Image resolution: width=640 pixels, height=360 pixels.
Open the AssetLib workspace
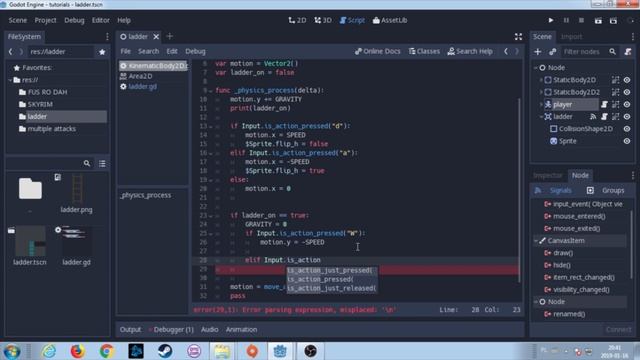(390, 20)
